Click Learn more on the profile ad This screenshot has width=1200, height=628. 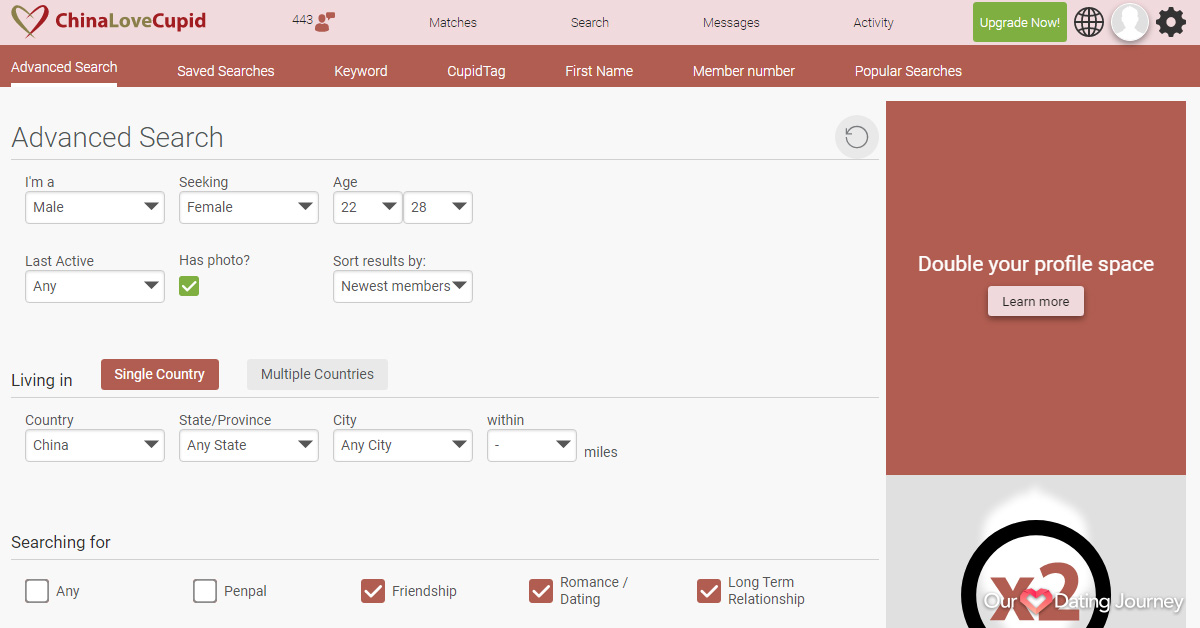click(1036, 301)
